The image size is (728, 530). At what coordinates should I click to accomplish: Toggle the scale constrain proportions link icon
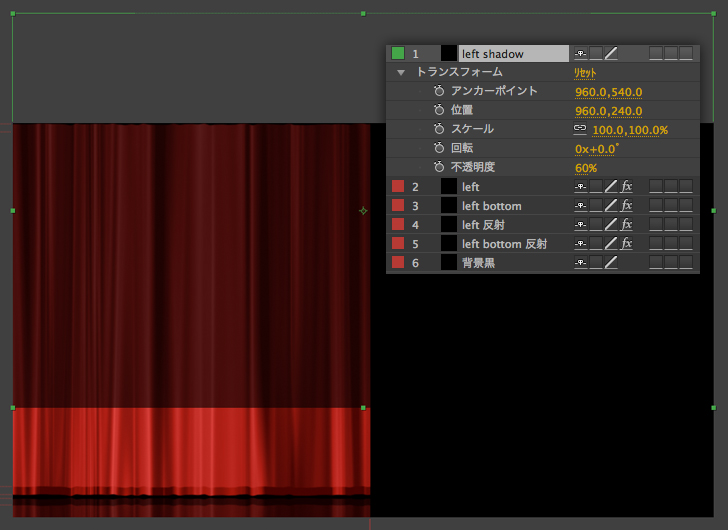(x=580, y=129)
